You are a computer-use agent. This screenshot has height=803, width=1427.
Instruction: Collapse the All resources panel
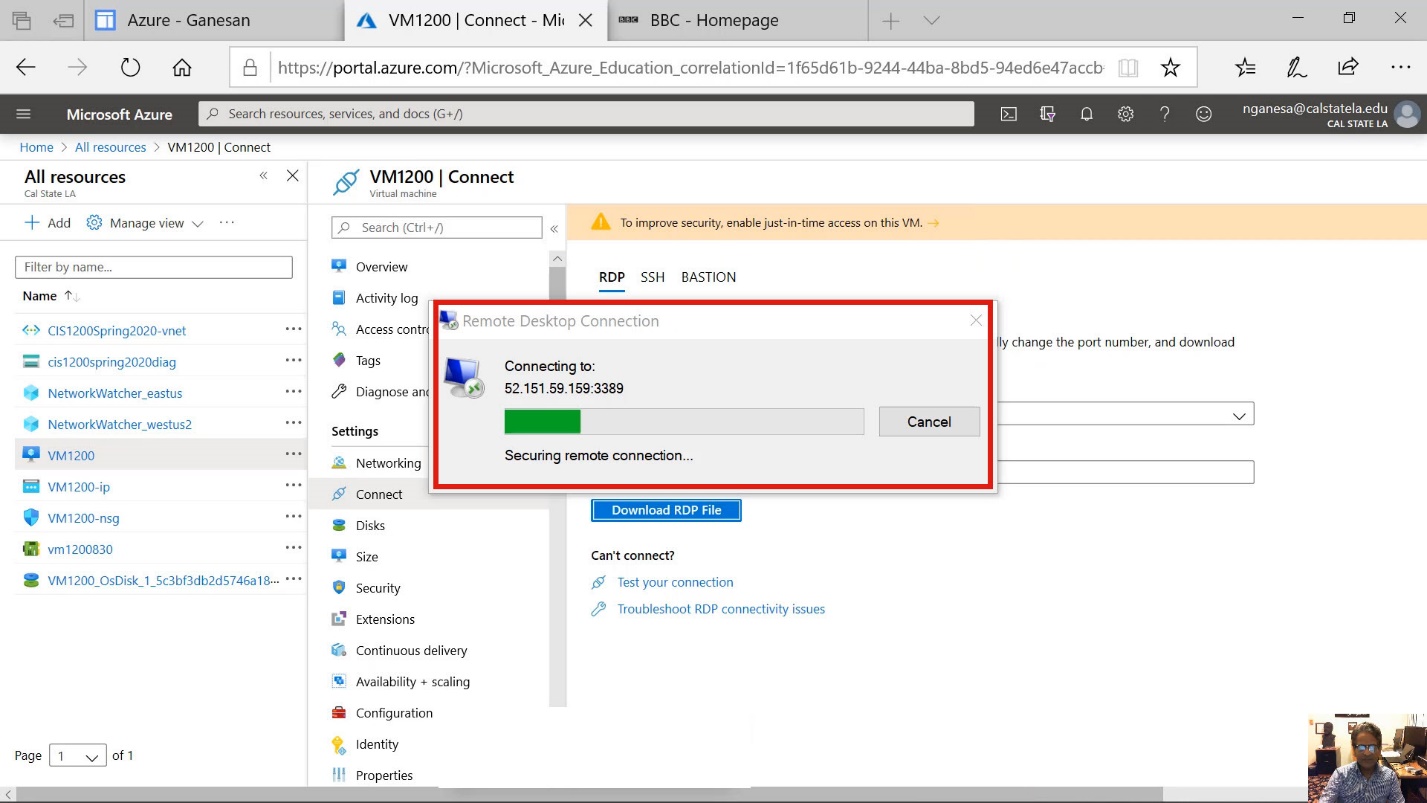click(263, 176)
